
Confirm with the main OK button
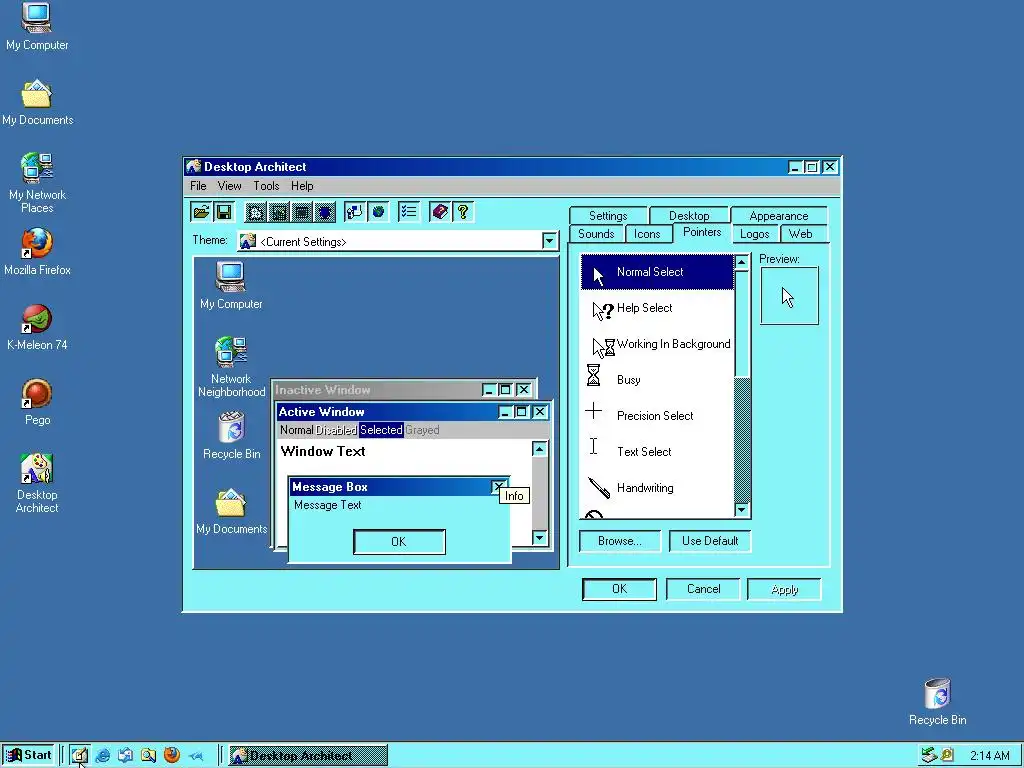(x=619, y=589)
